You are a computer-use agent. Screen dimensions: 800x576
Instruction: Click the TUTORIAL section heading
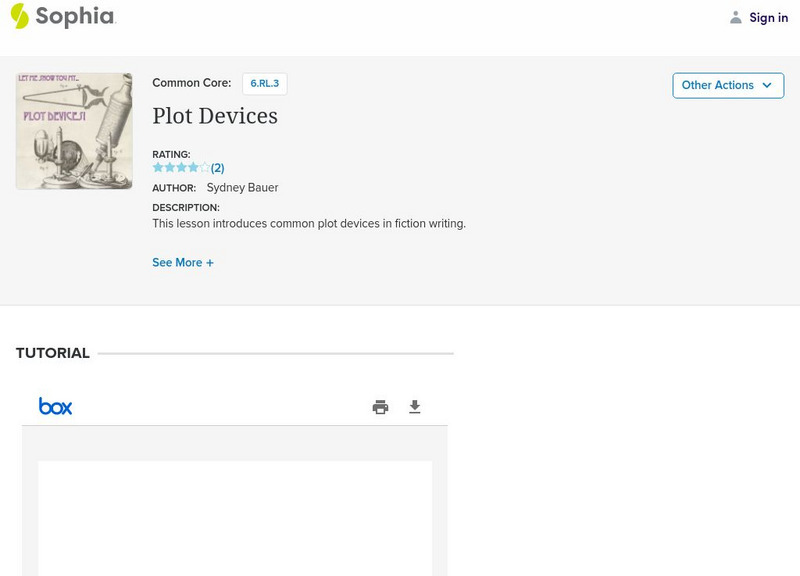(53, 353)
